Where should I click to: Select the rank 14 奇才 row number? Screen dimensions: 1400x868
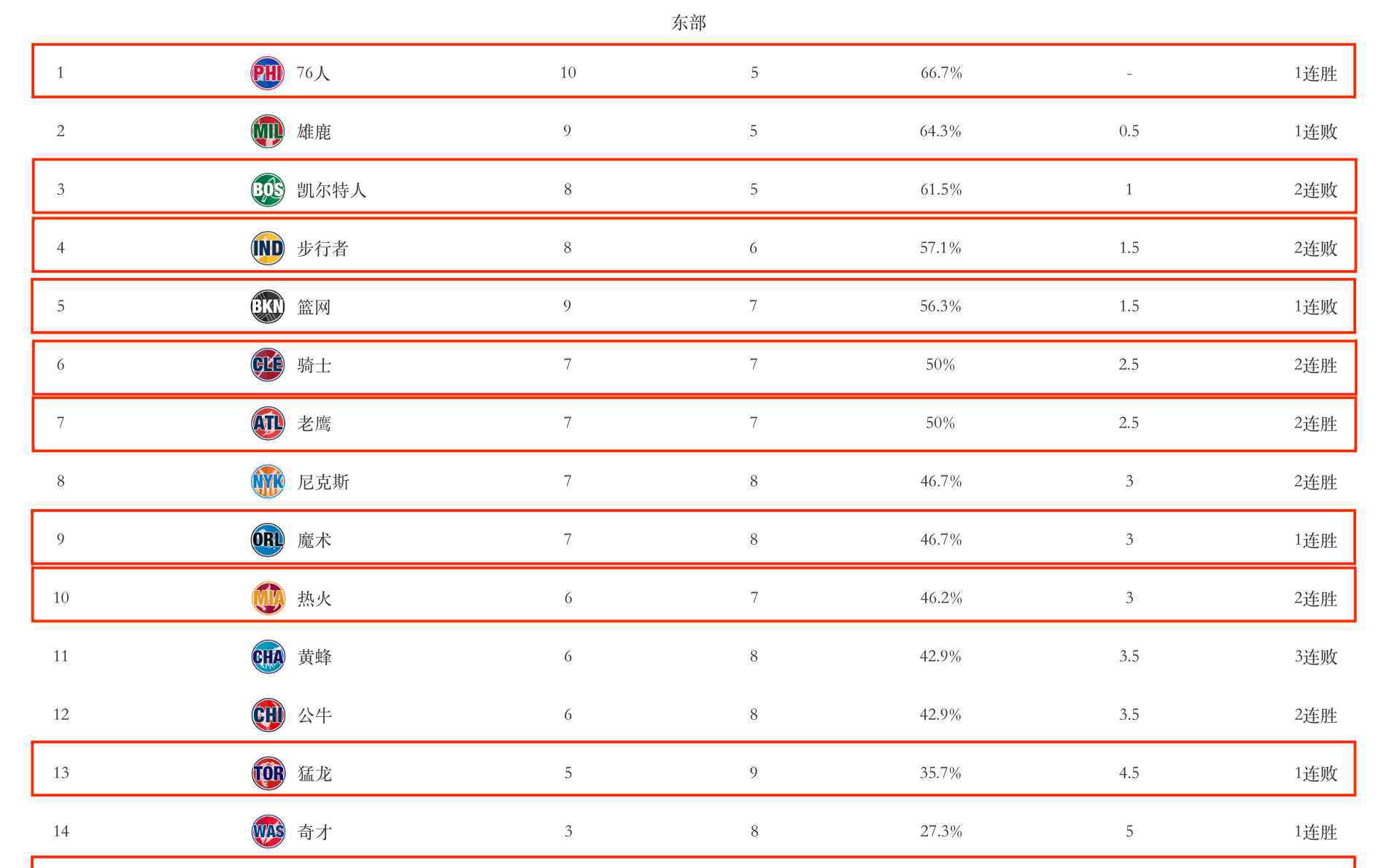61,832
